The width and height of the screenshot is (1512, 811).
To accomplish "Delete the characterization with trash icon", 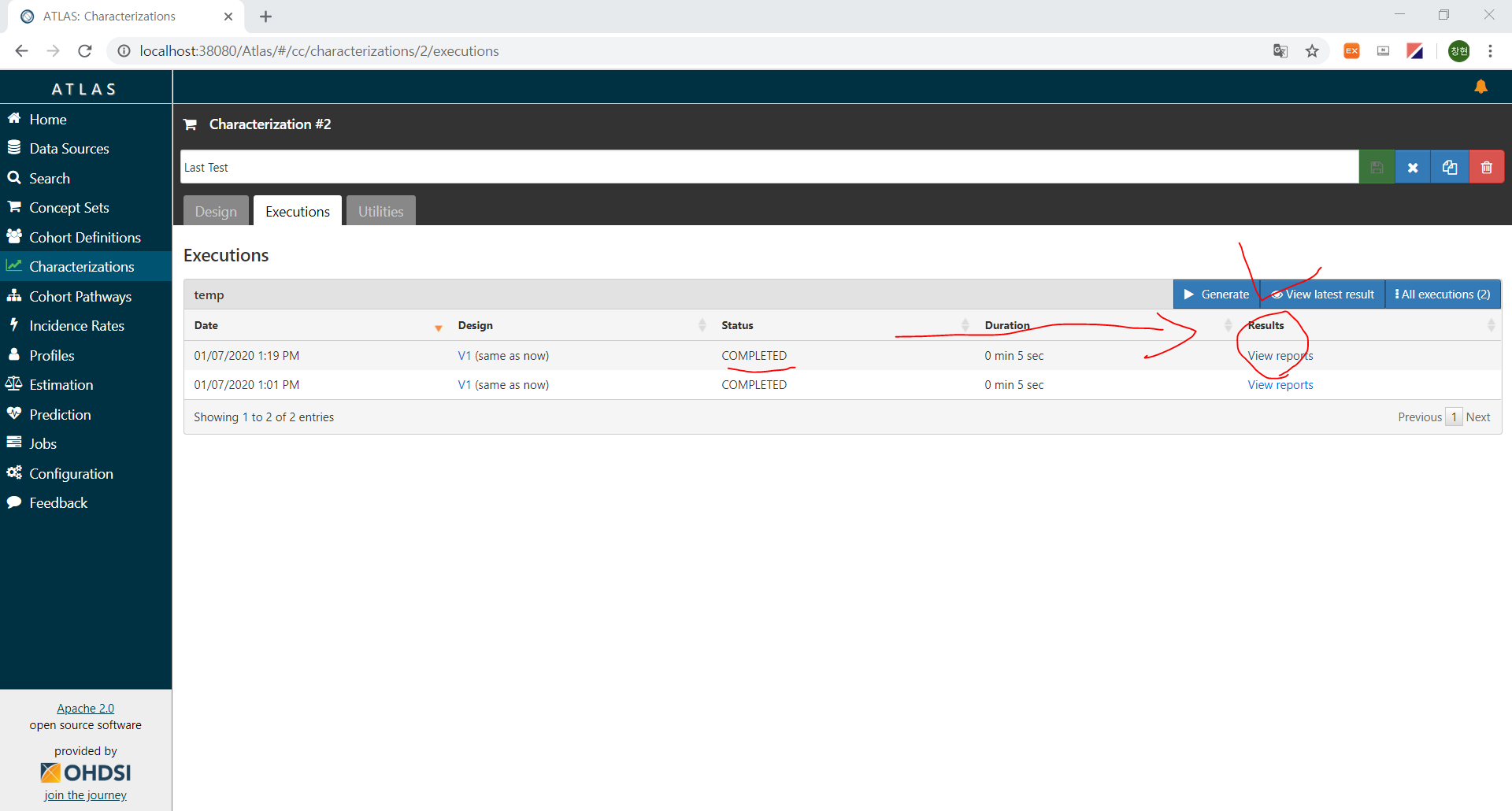I will pyautogui.click(x=1487, y=167).
